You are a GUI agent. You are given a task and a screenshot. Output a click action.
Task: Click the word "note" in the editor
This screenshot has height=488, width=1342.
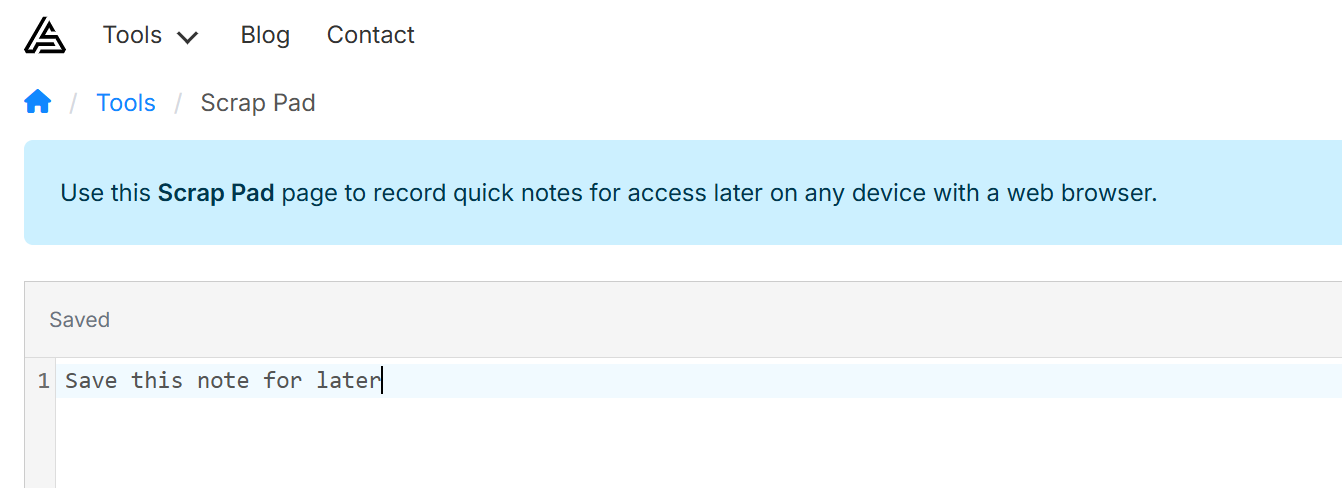click(223, 381)
